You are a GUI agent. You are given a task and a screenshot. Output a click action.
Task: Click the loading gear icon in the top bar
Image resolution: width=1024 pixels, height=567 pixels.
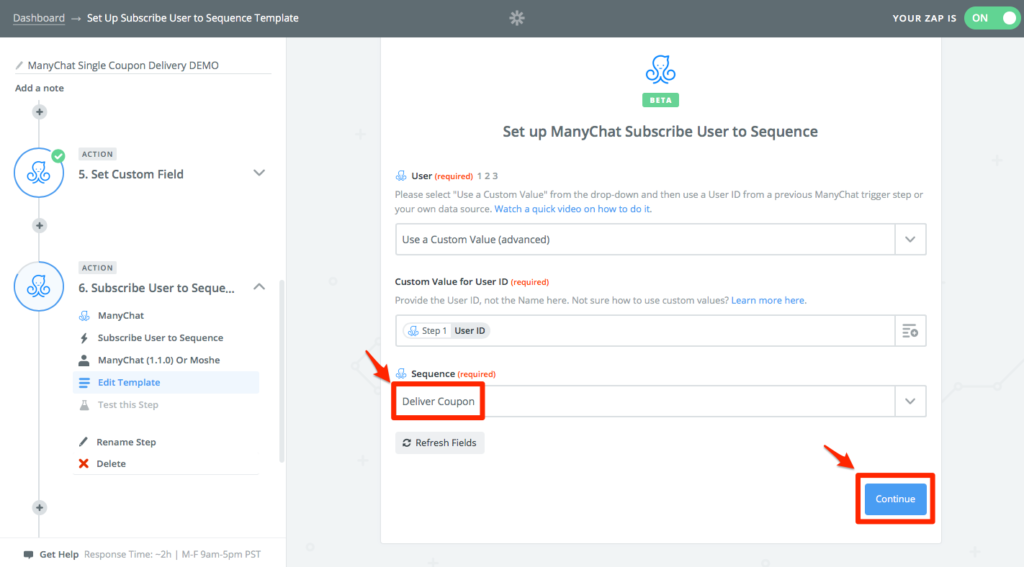(517, 18)
